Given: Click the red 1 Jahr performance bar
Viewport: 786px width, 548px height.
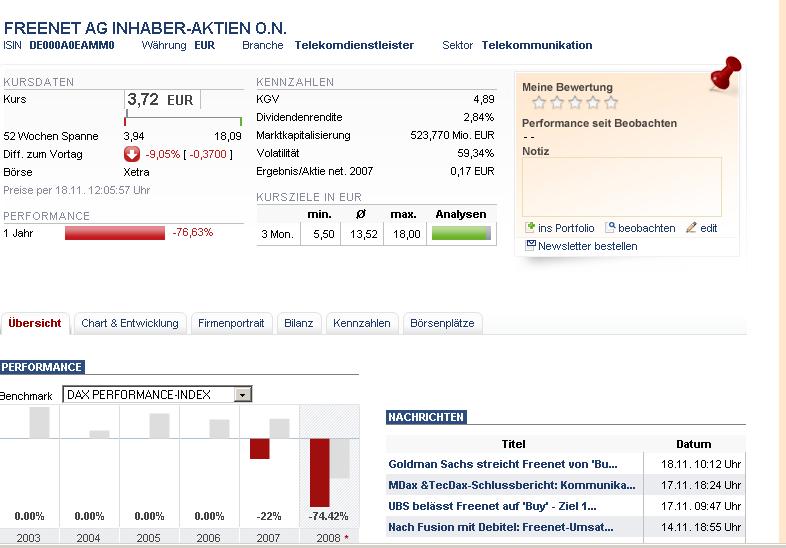Looking at the screenshot, I should 115,233.
